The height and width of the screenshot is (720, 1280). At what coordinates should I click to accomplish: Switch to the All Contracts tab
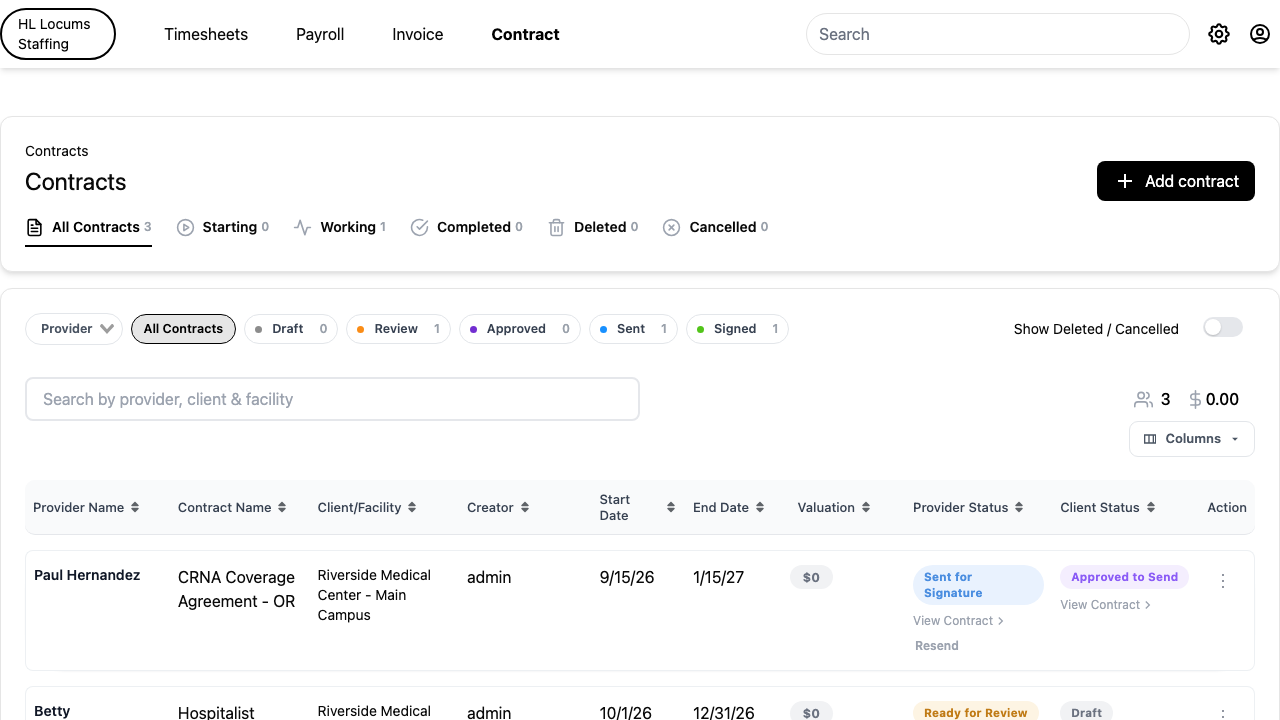click(x=88, y=227)
